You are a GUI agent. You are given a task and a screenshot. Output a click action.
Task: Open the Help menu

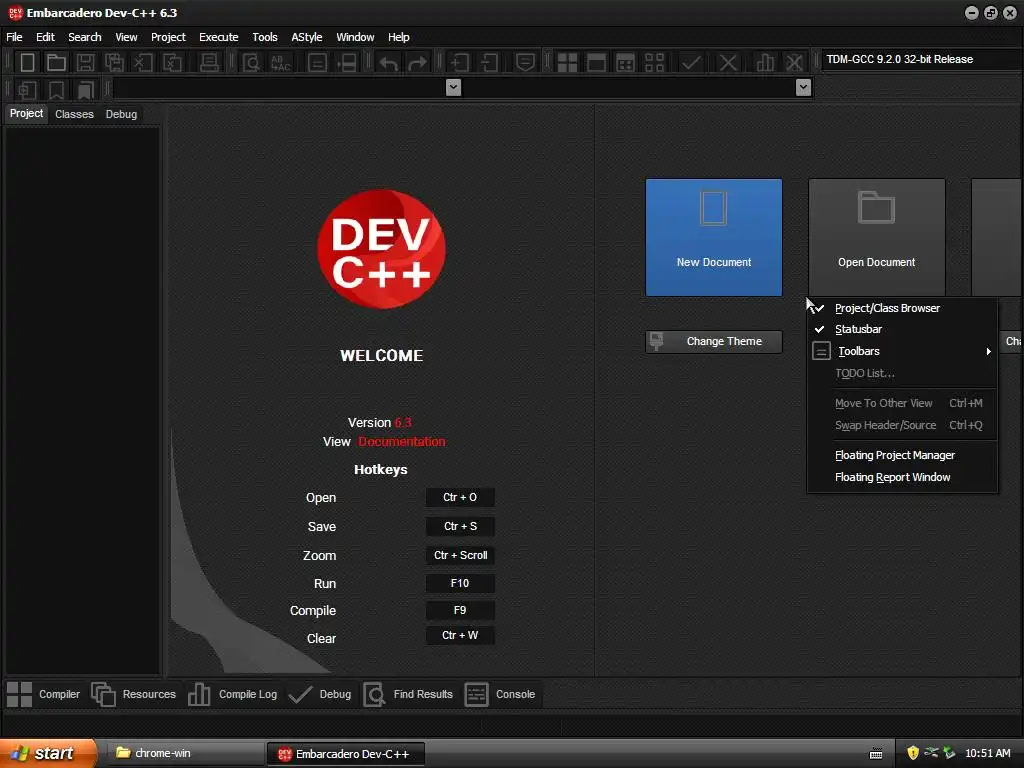pyautogui.click(x=398, y=37)
